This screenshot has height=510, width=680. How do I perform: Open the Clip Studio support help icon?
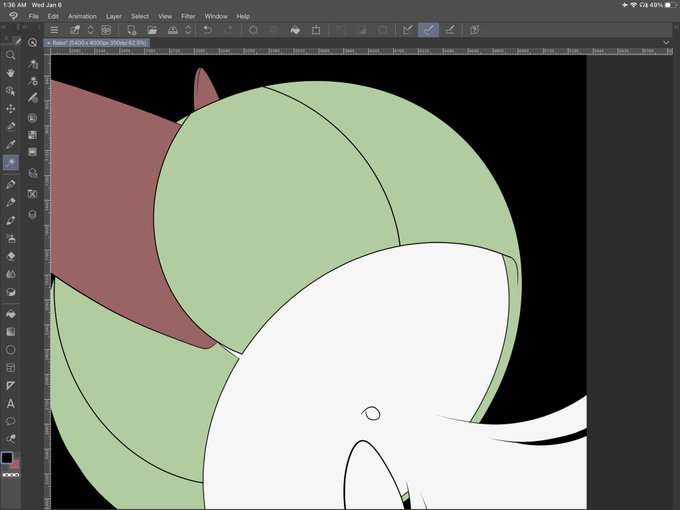coord(474,30)
